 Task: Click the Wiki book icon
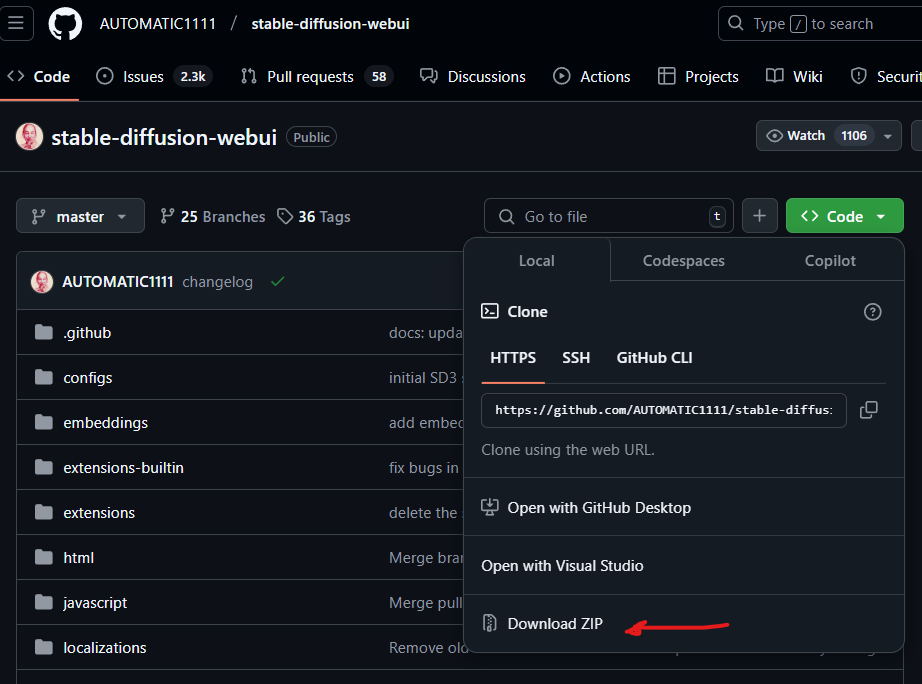click(x=774, y=76)
